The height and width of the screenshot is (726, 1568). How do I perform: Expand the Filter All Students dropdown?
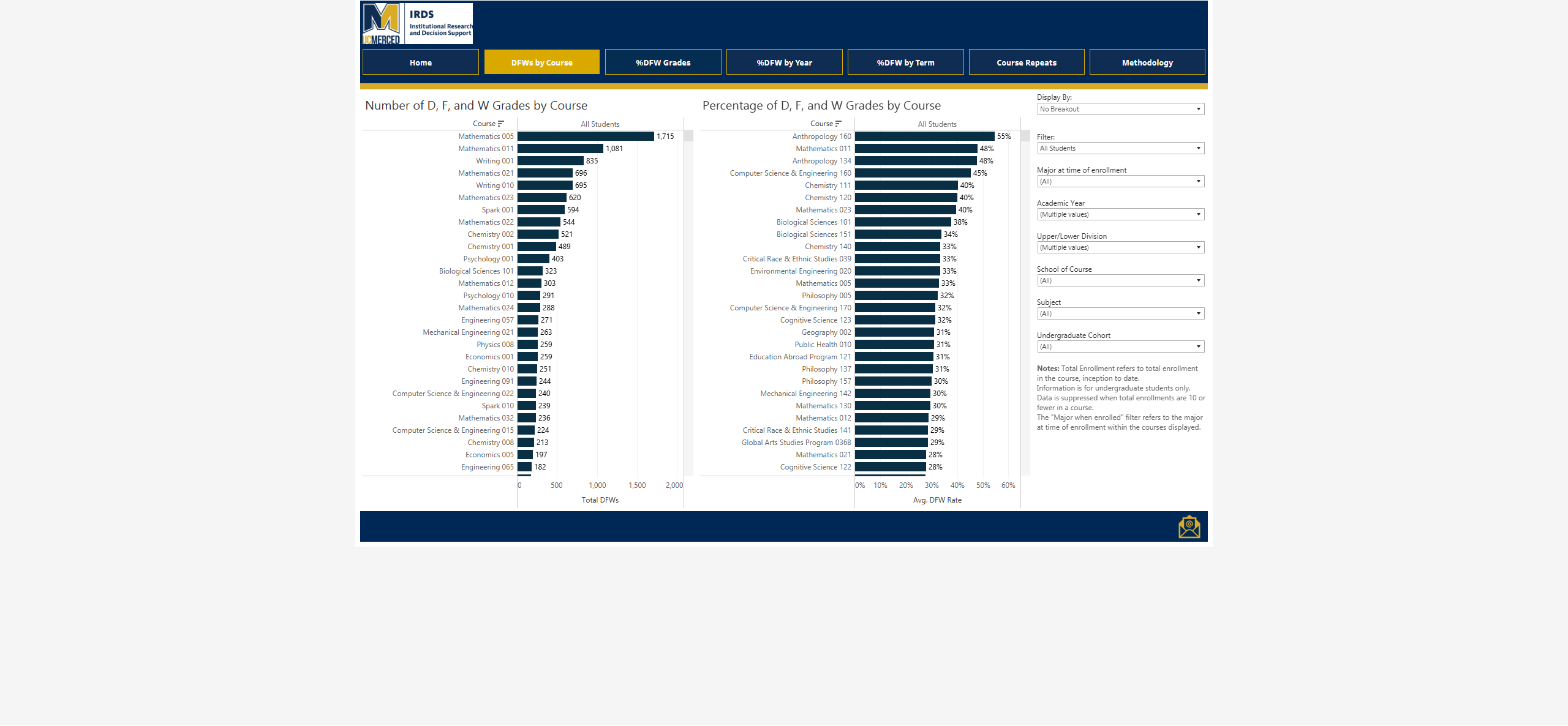1120,148
